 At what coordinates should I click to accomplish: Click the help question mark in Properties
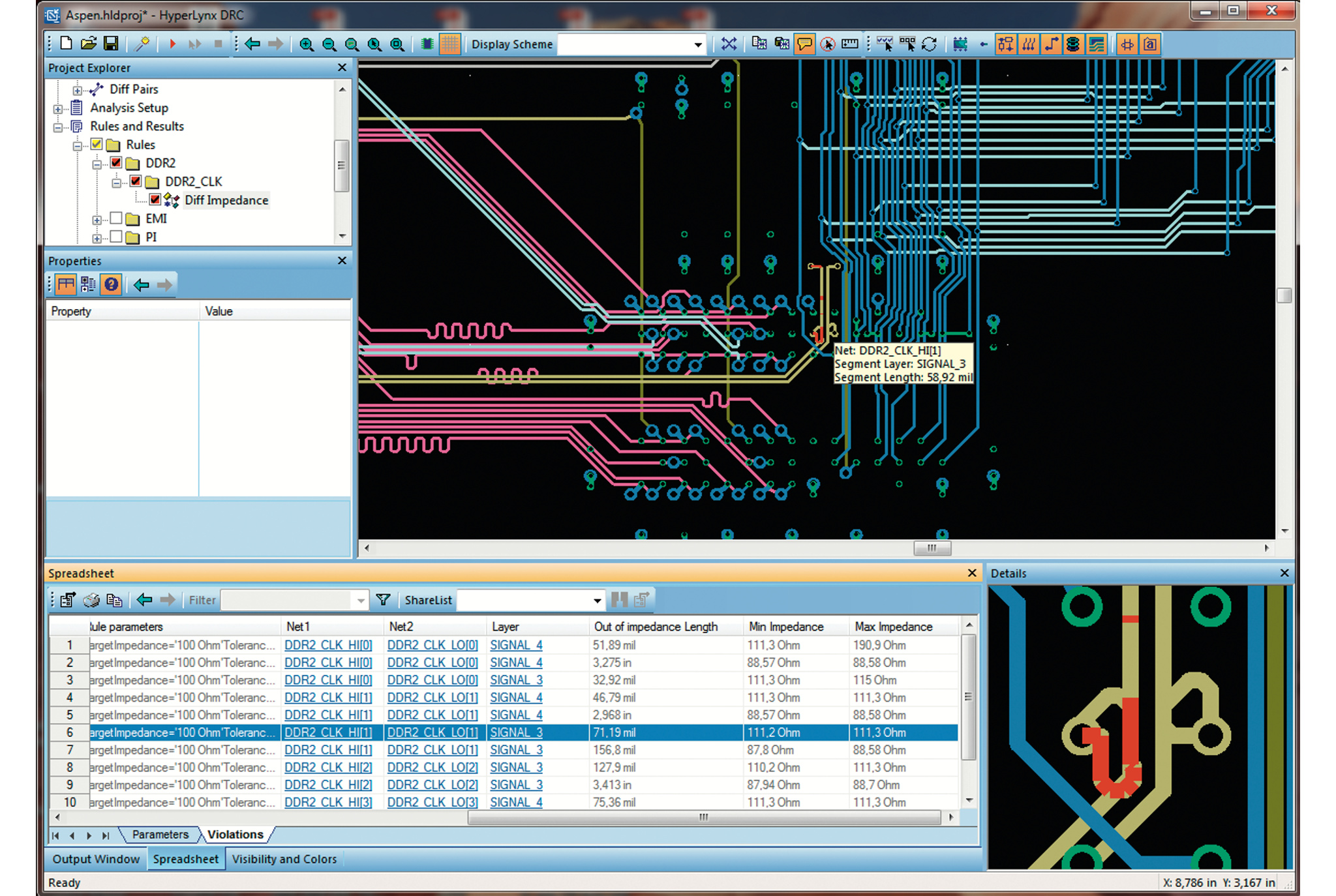click(x=111, y=284)
